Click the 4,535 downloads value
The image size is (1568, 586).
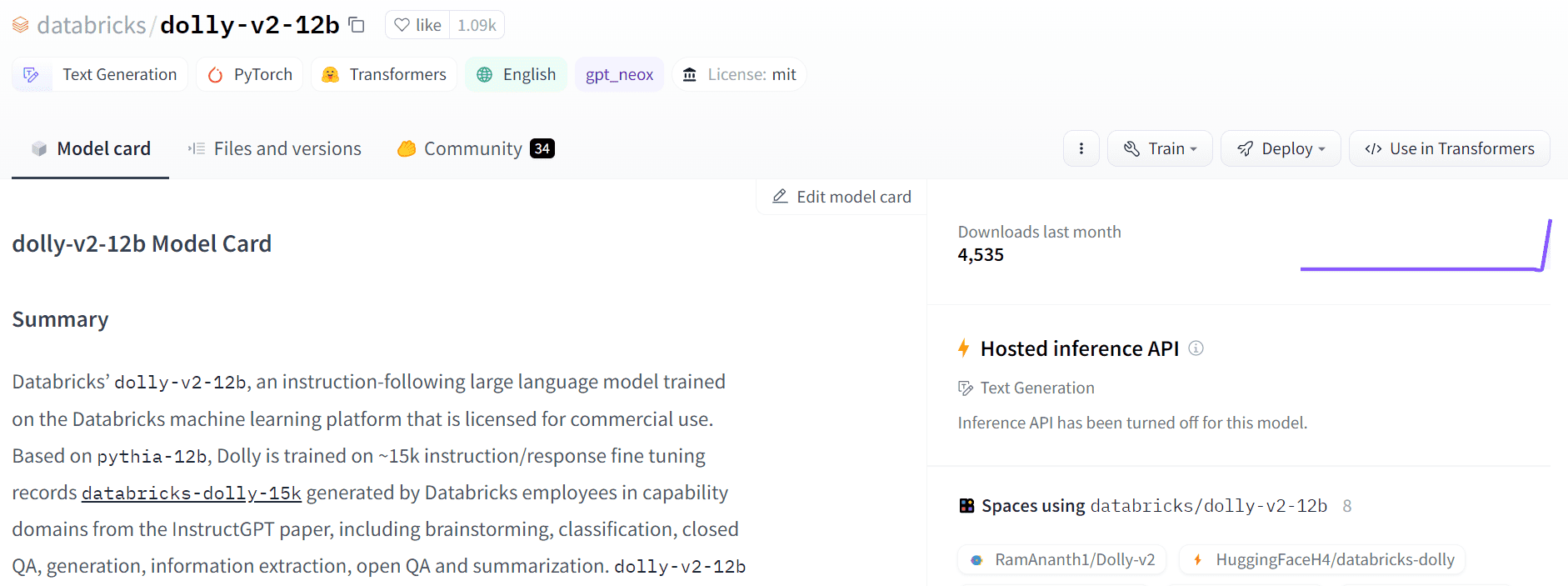coord(981,255)
